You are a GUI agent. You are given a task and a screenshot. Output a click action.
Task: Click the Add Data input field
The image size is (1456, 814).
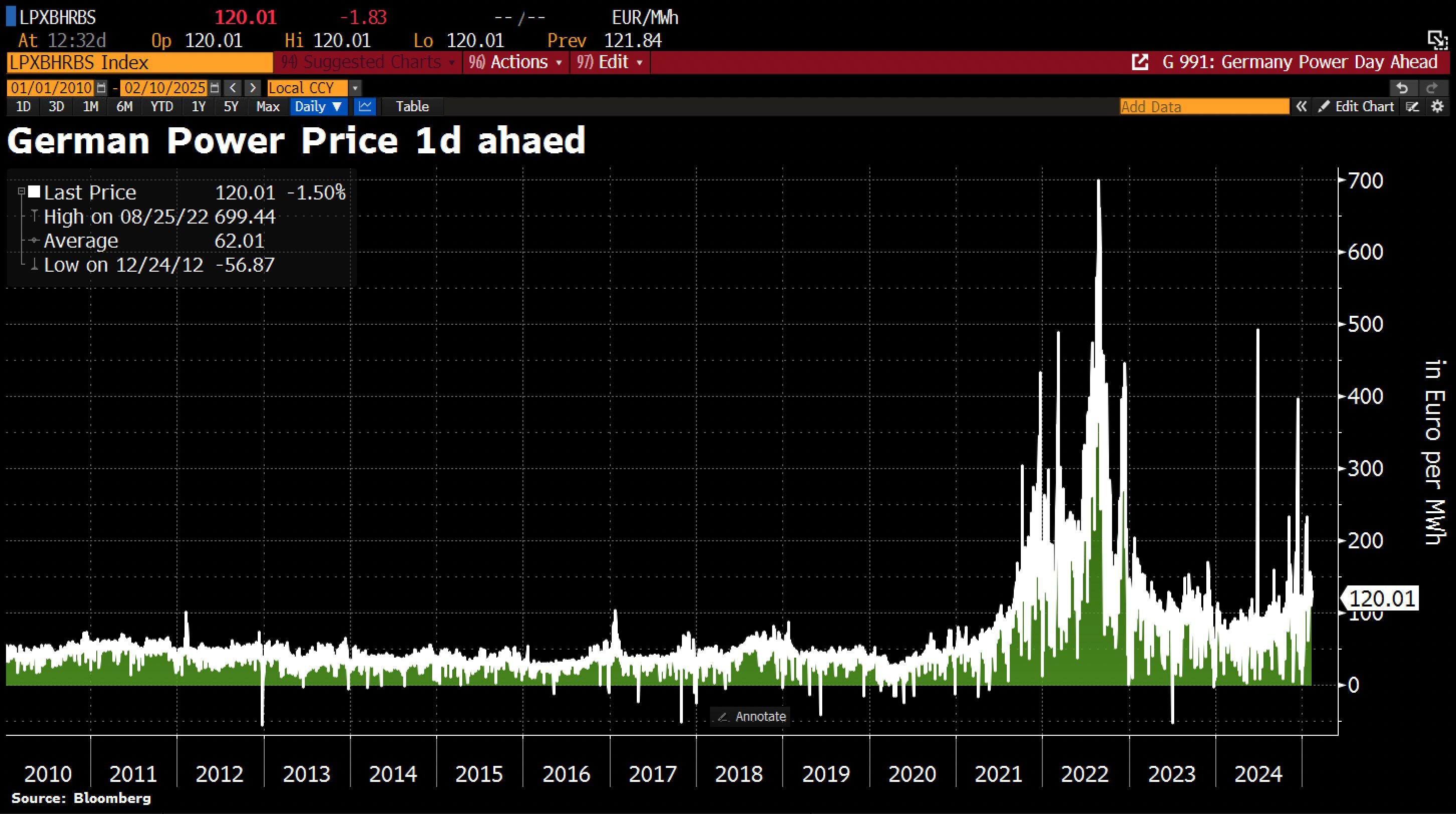(1204, 107)
